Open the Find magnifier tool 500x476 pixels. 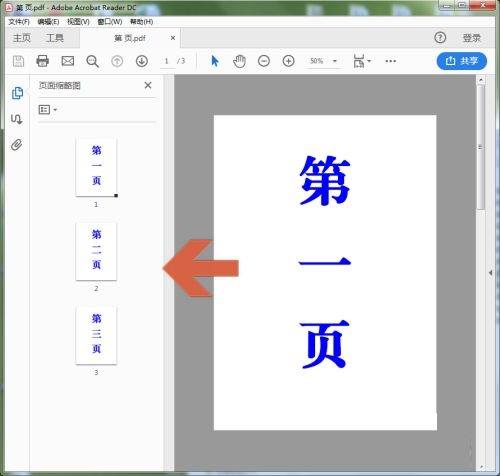[92, 61]
